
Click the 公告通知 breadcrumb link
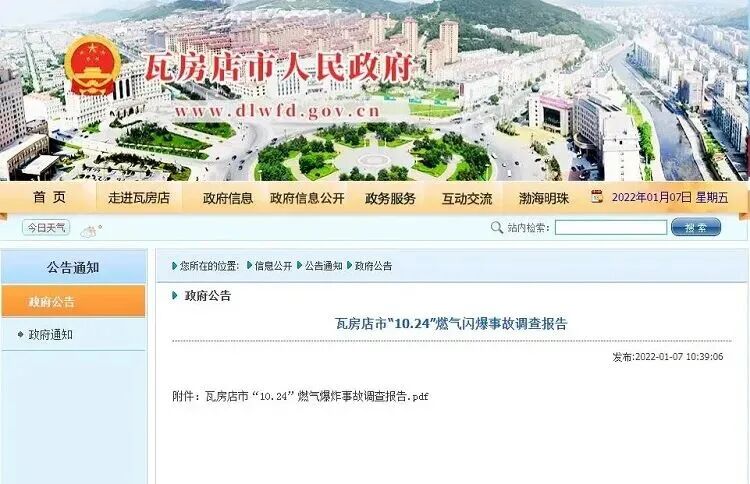tap(324, 266)
